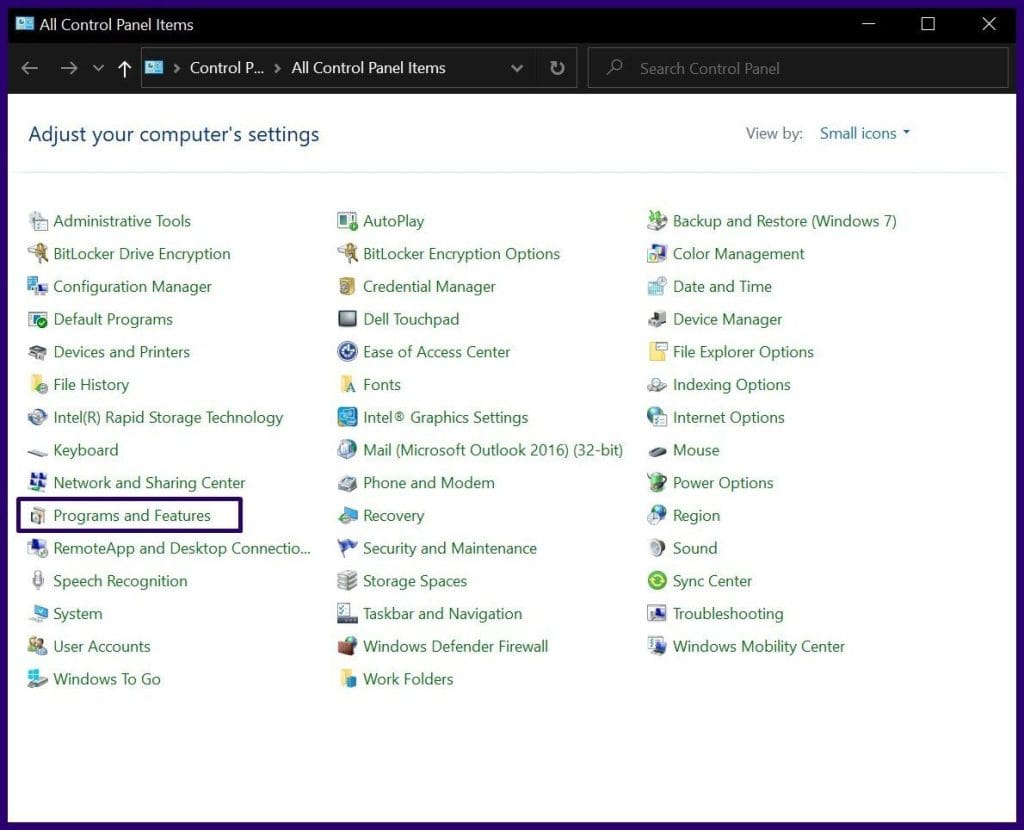Open recent locations chevron beside forward arrow
This screenshot has height=830, width=1024.
tap(98, 67)
